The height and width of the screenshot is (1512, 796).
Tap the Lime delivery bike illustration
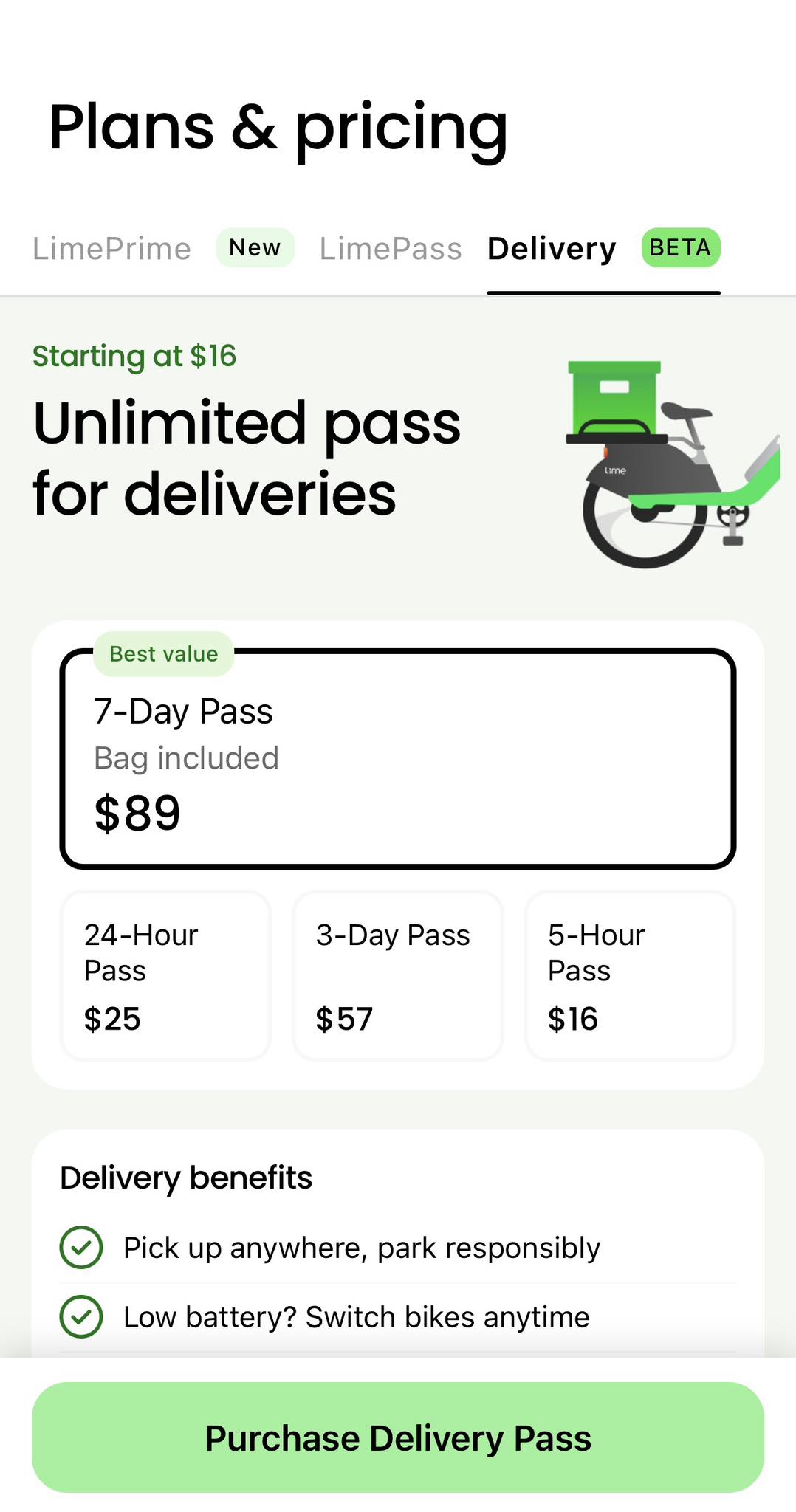[x=672, y=464]
